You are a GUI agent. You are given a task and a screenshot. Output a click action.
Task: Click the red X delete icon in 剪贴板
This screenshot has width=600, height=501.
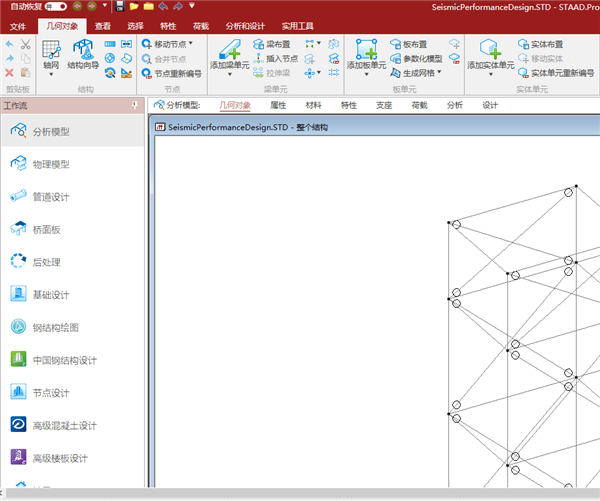(10, 73)
